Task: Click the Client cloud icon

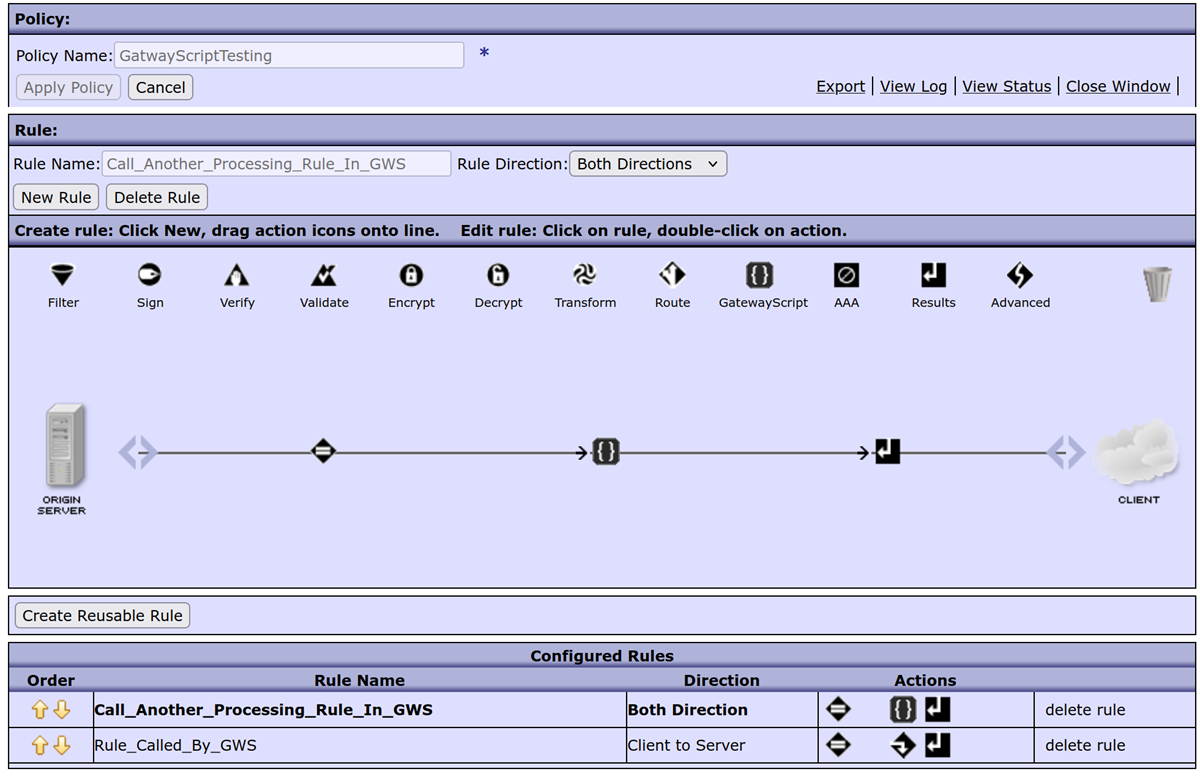Action: click(1138, 452)
